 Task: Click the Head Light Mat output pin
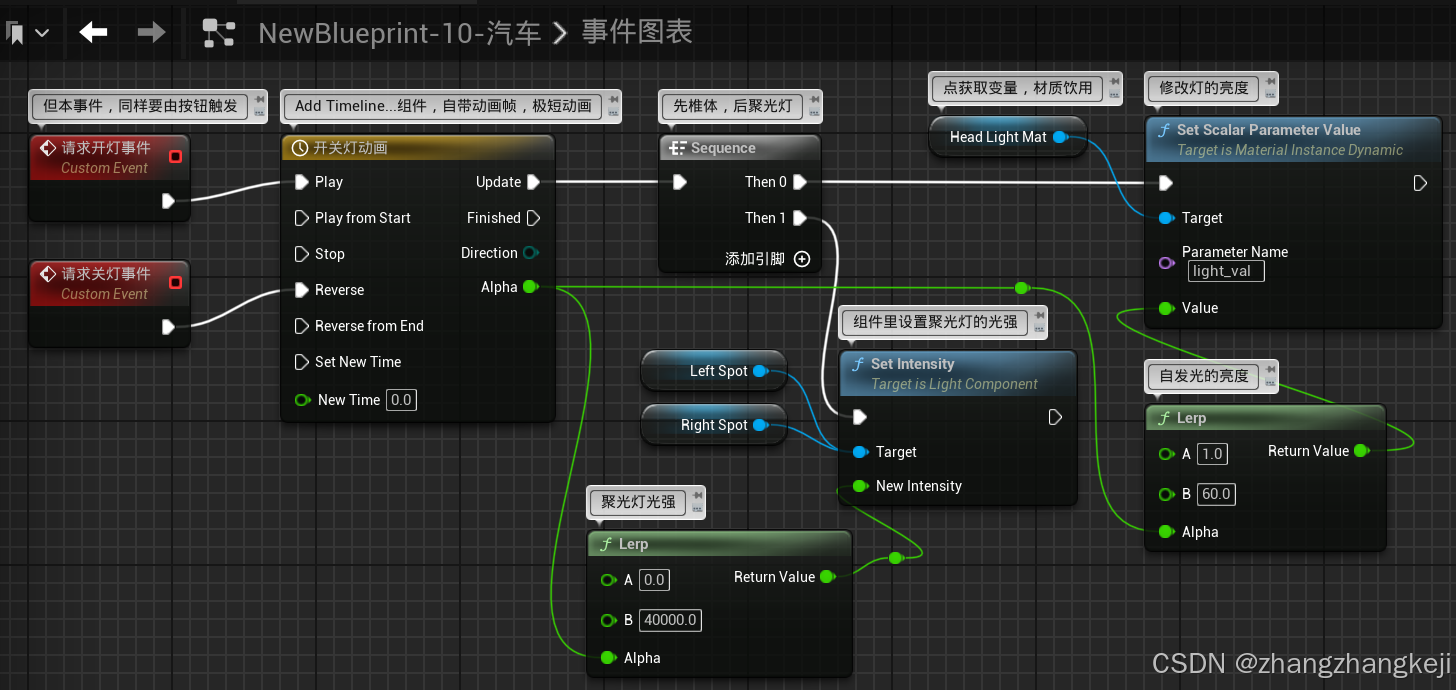(1060, 137)
